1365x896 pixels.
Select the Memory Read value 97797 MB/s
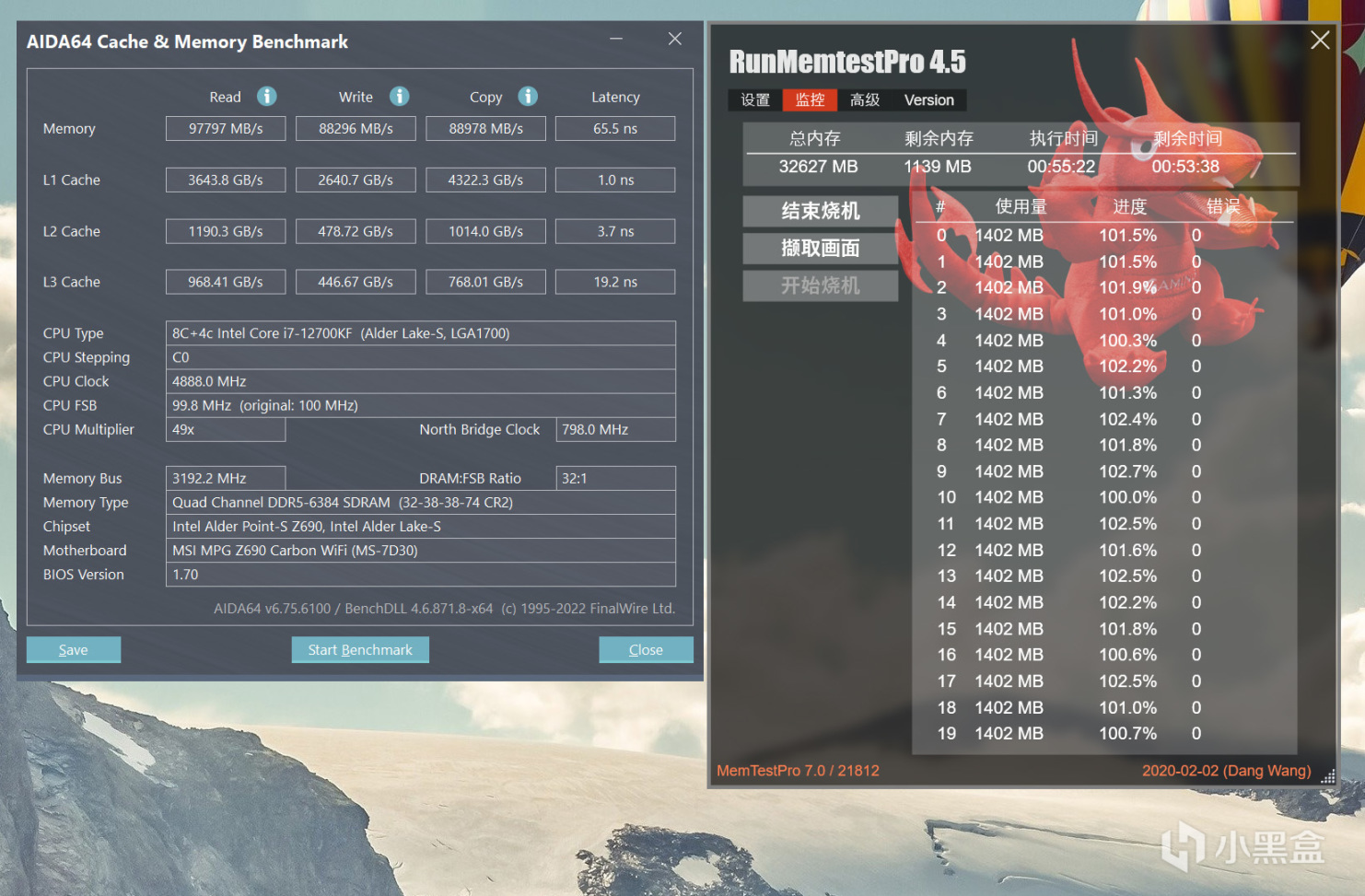(226, 128)
